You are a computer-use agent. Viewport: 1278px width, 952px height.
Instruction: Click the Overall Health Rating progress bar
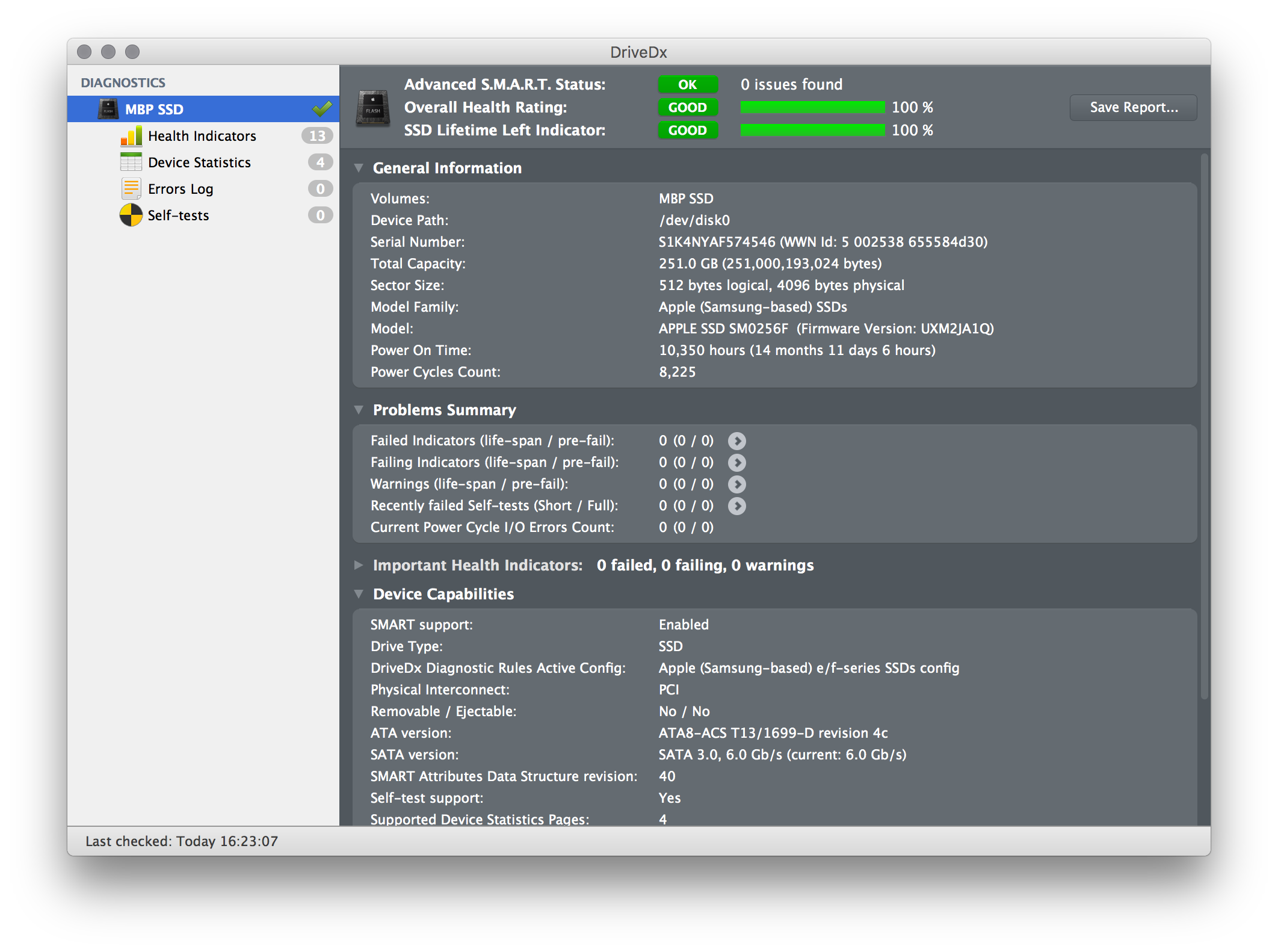tap(812, 108)
